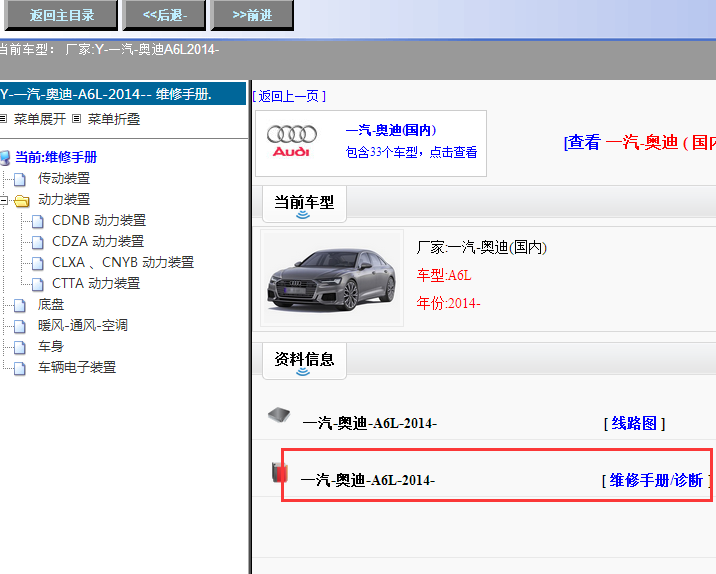Click the 返回上一页 link
Viewport: 716px width, 574px height.
(289, 96)
